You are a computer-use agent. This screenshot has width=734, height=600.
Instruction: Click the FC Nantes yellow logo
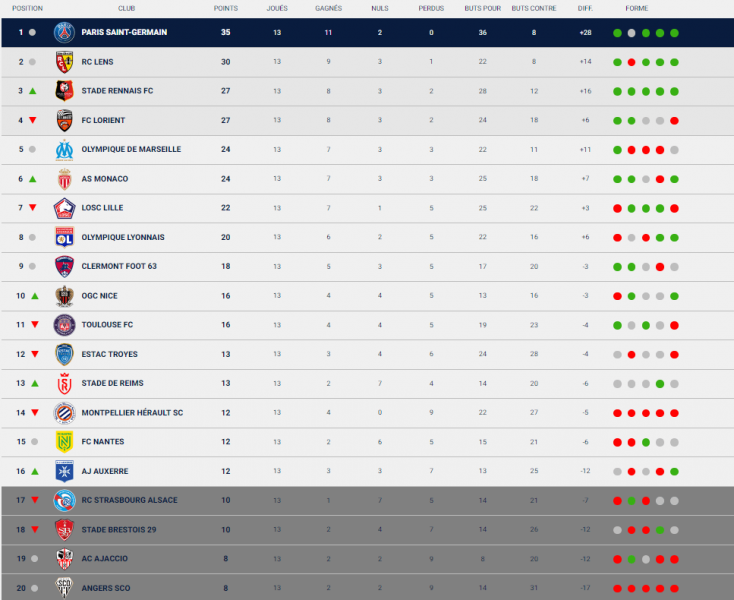(x=64, y=442)
